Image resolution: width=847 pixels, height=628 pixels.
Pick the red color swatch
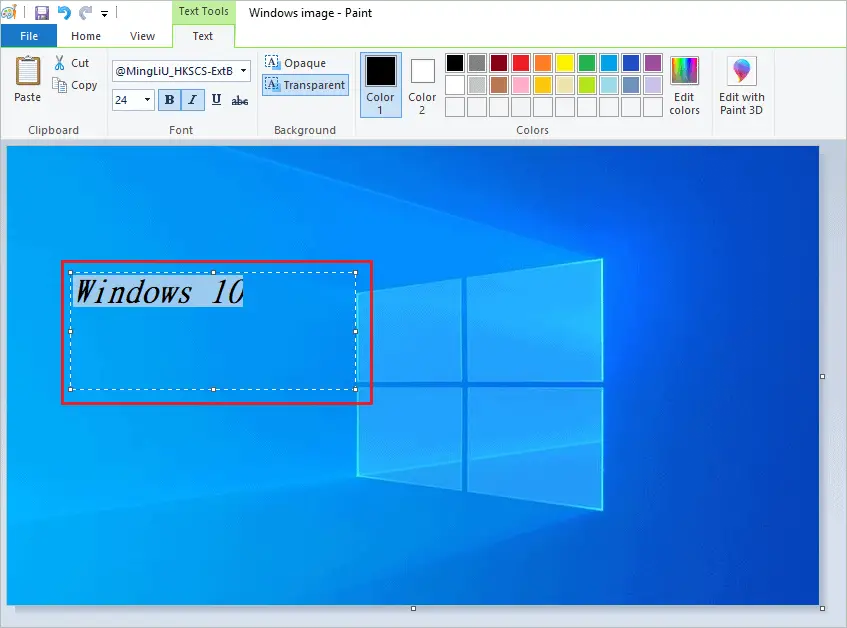[x=521, y=63]
